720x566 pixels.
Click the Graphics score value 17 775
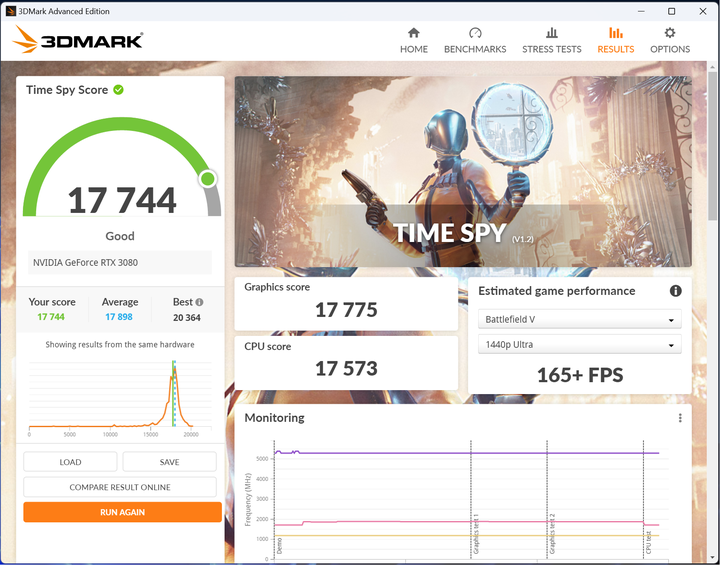coord(346,310)
